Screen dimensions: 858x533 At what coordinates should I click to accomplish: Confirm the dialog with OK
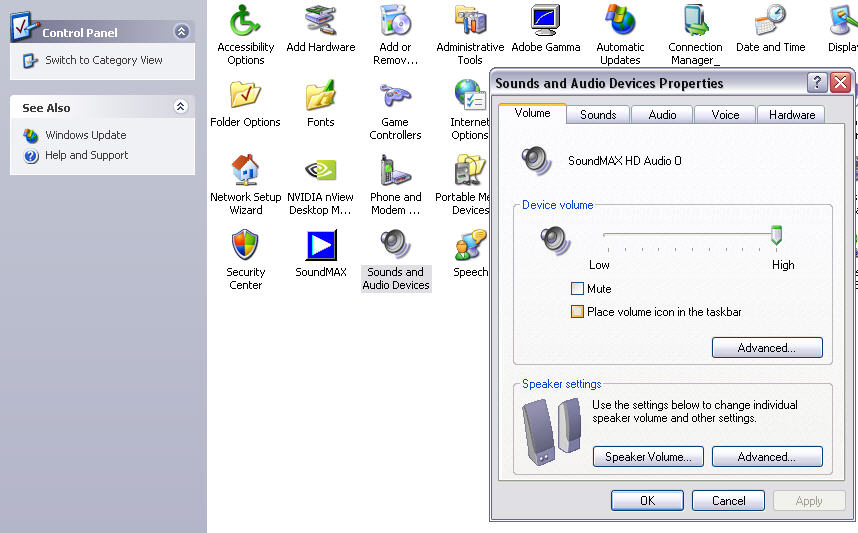647,501
